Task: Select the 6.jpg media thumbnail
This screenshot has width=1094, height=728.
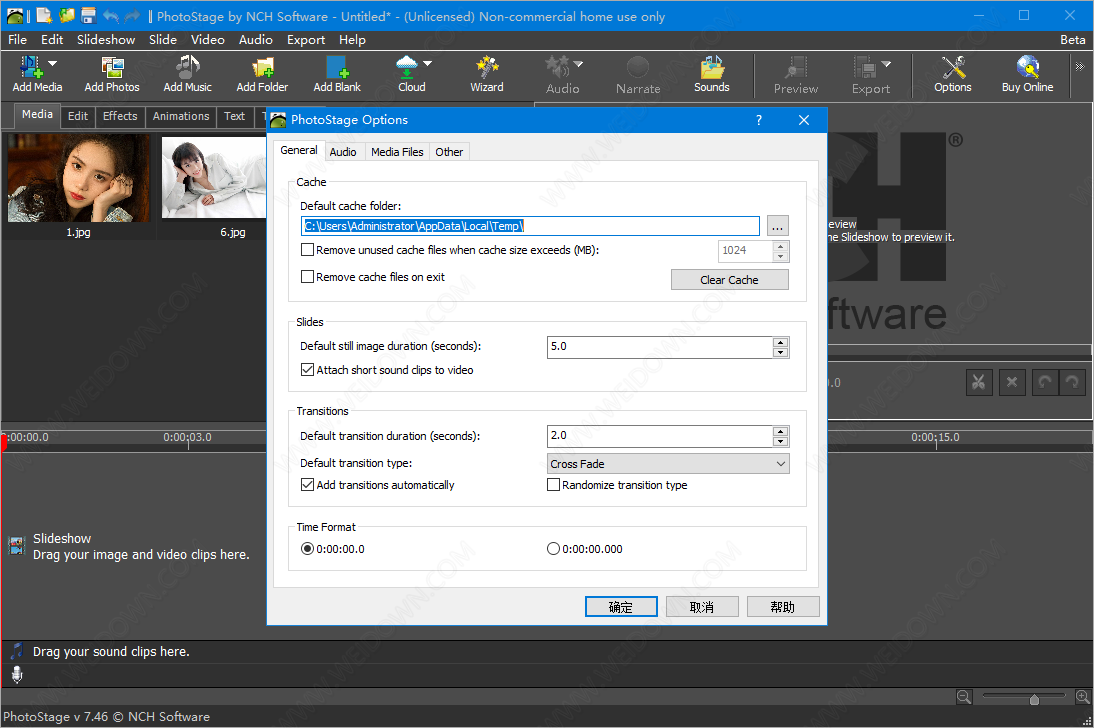Action: point(213,177)
